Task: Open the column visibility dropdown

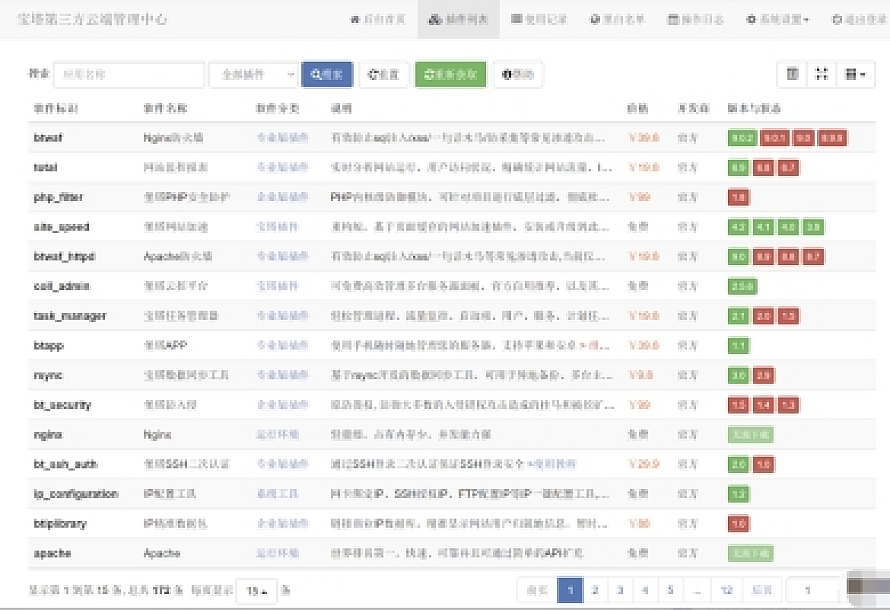Action: (x=855, y=74)
